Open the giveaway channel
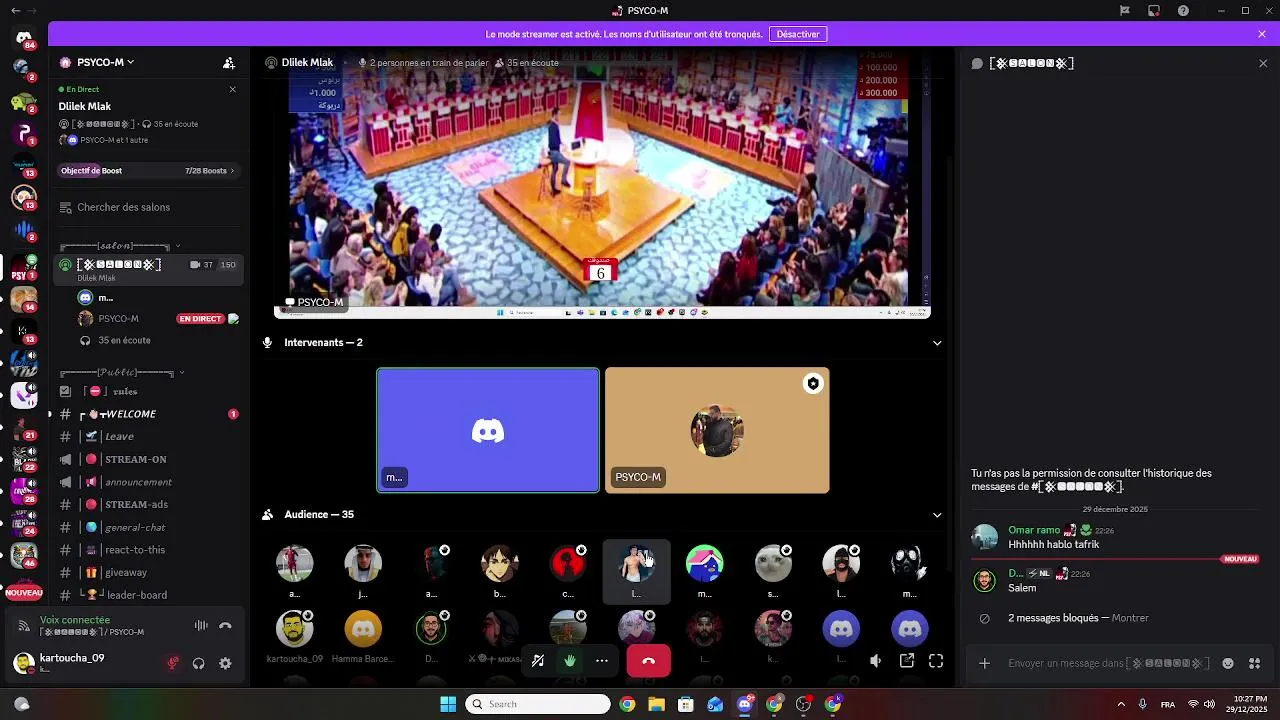 click(149, 572)
